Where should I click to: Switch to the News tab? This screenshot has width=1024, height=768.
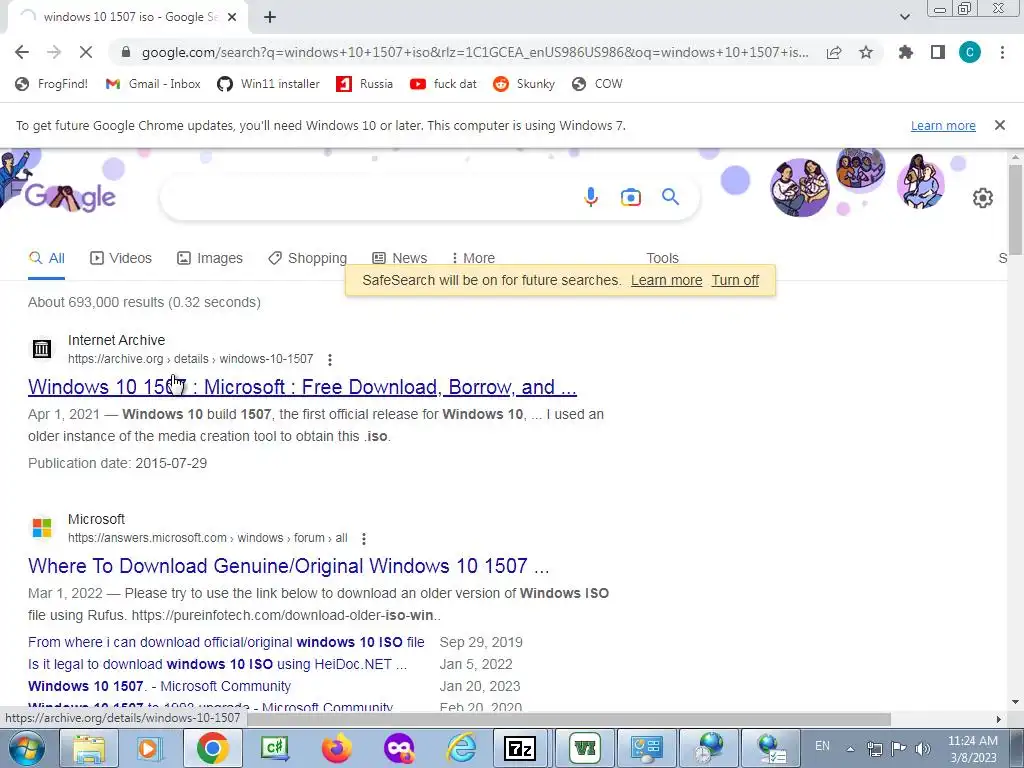(400, 258)
